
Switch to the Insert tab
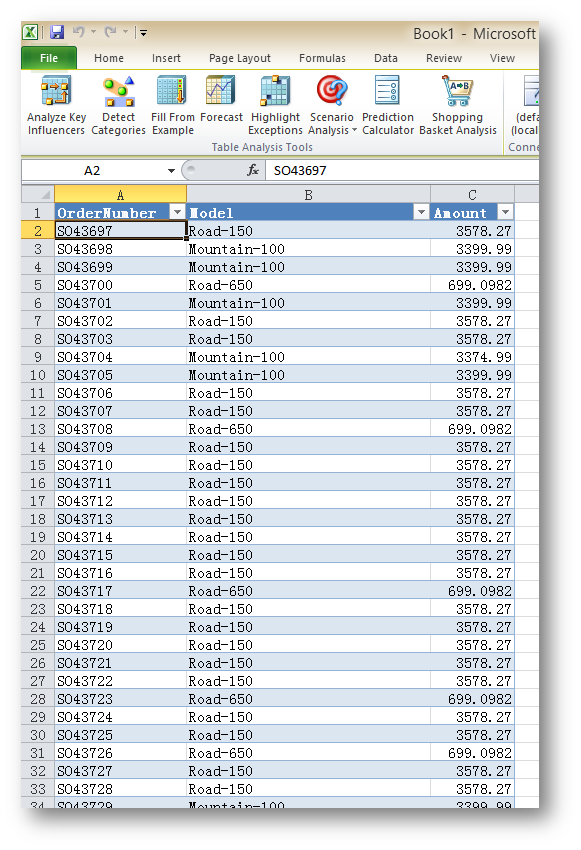[x=166, y=58]
